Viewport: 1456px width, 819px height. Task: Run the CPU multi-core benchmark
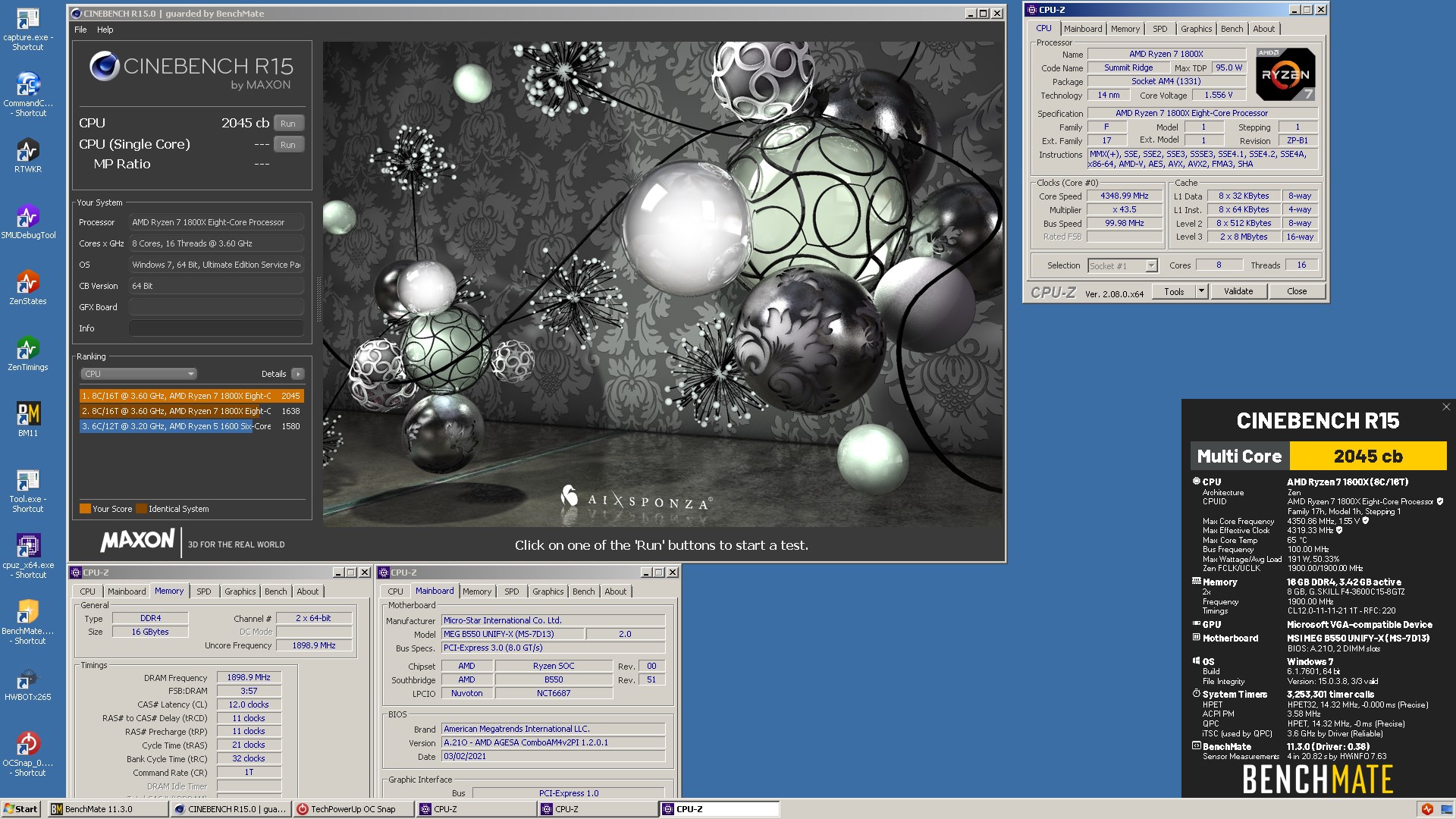point(288,124)
